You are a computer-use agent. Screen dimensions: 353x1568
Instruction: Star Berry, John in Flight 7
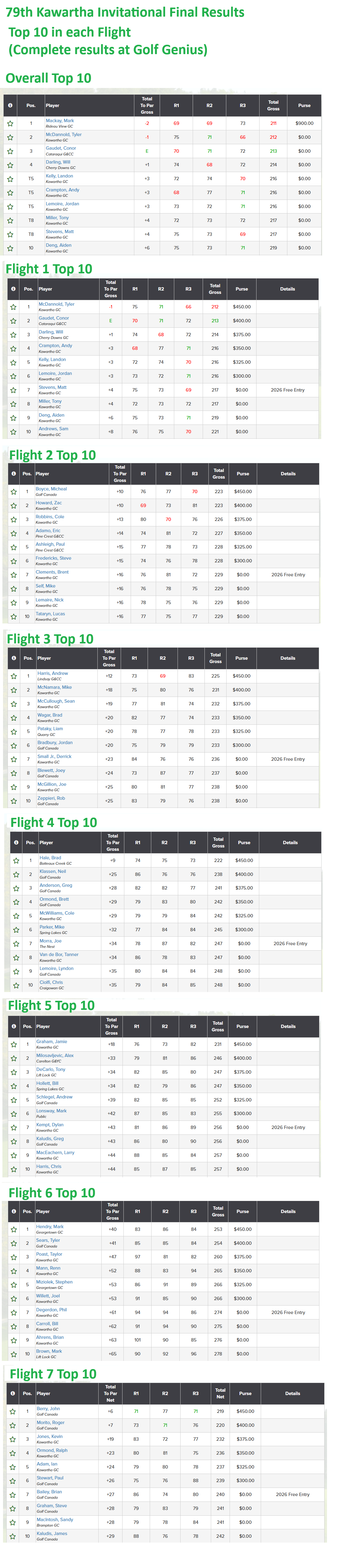point(12,1412)
